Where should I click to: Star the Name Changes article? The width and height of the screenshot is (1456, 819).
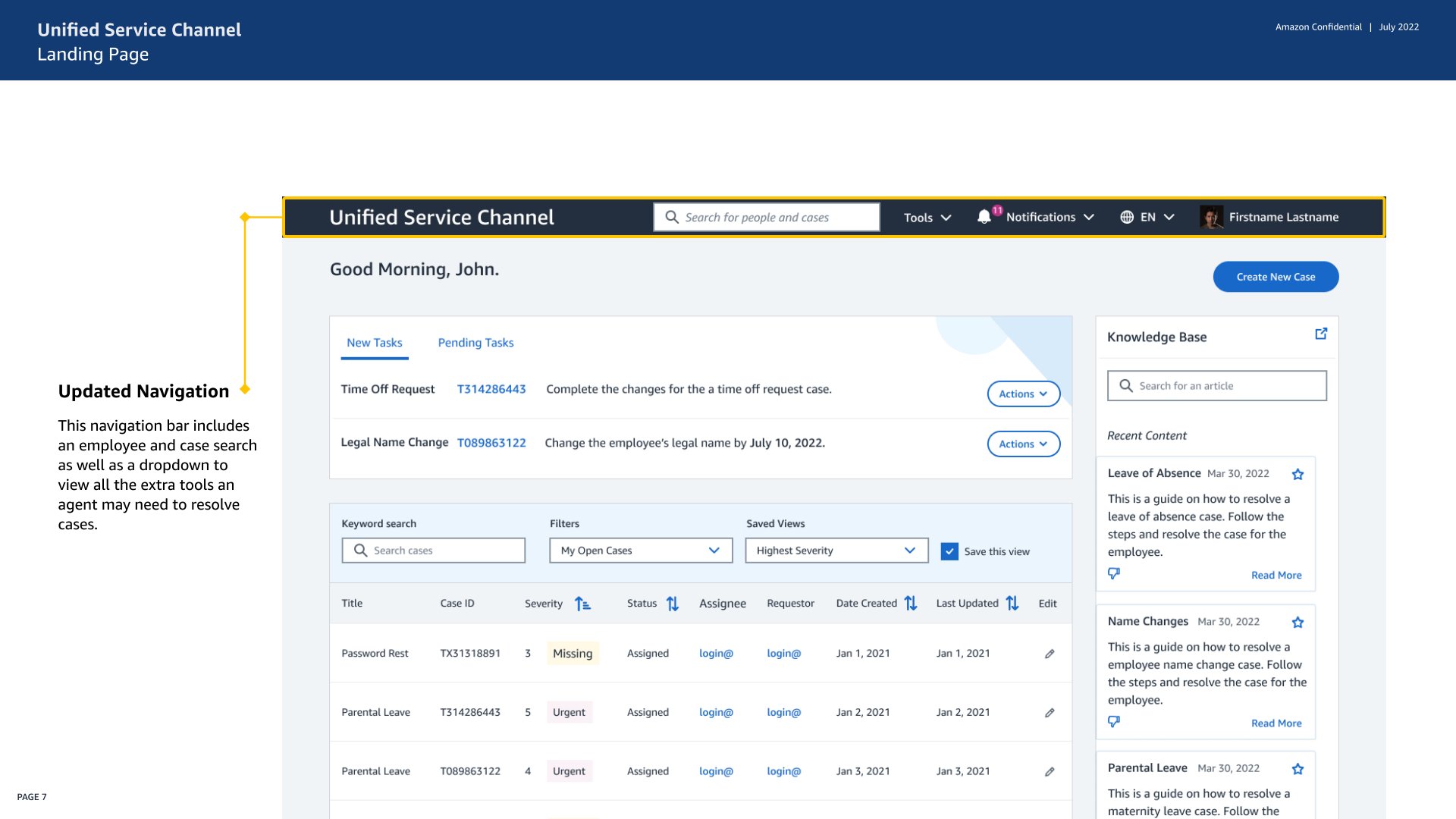(1298, 622)
